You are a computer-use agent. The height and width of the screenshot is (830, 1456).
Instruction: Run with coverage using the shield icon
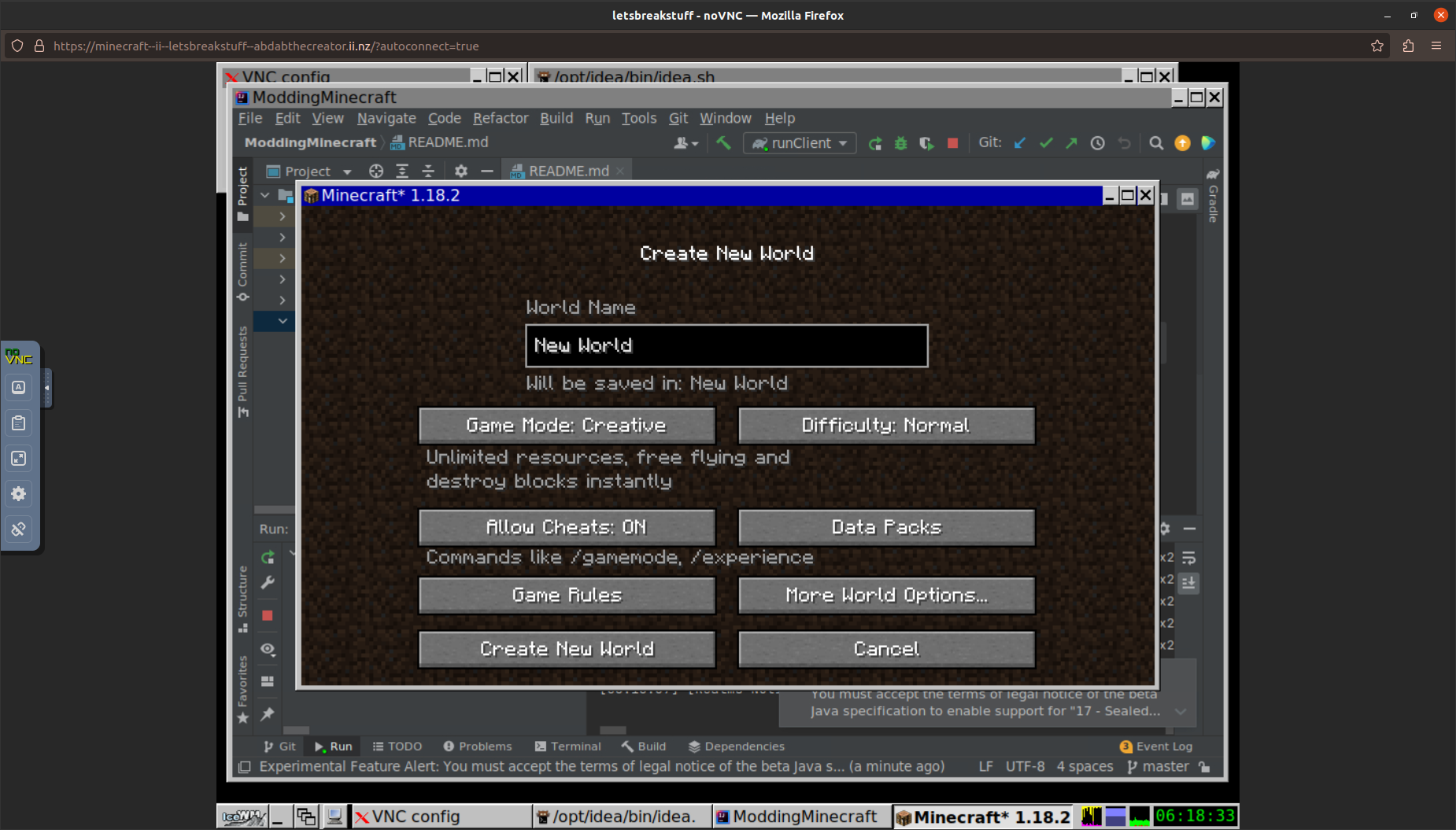926,143
